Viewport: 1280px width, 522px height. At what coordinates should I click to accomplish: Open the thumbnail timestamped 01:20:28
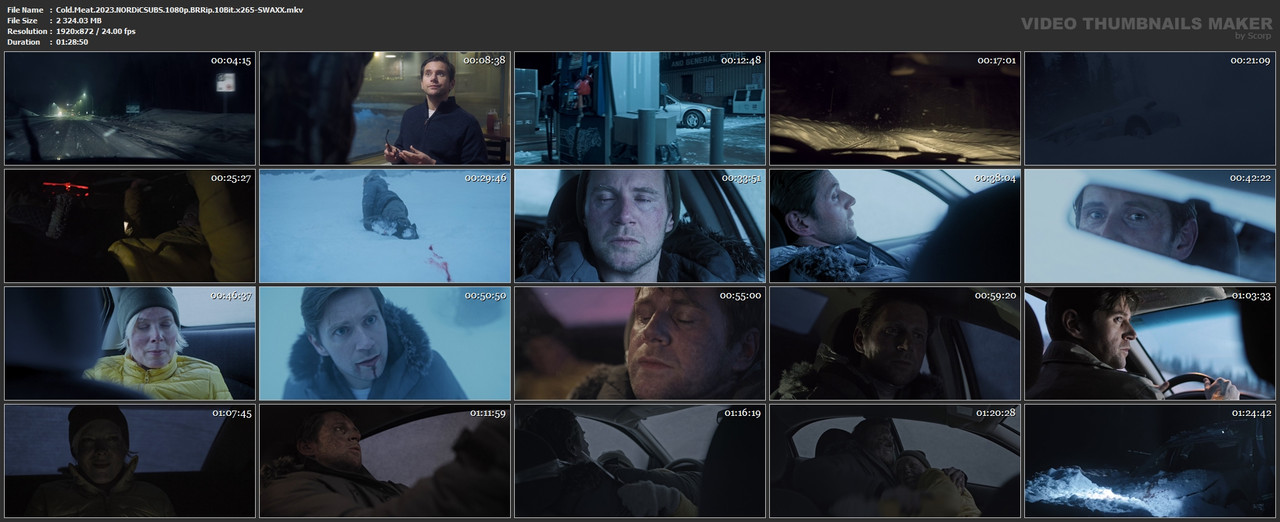click(895, 461)
